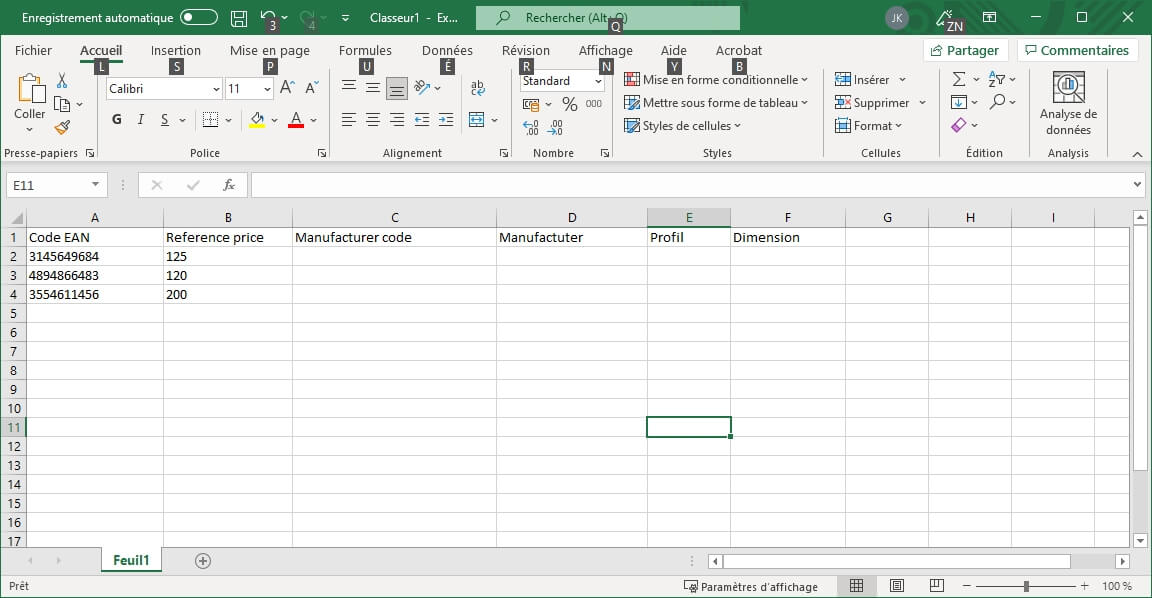Click the wrap text icon
The height and width of the screenshot is (598, 1152).
(478, 88)
